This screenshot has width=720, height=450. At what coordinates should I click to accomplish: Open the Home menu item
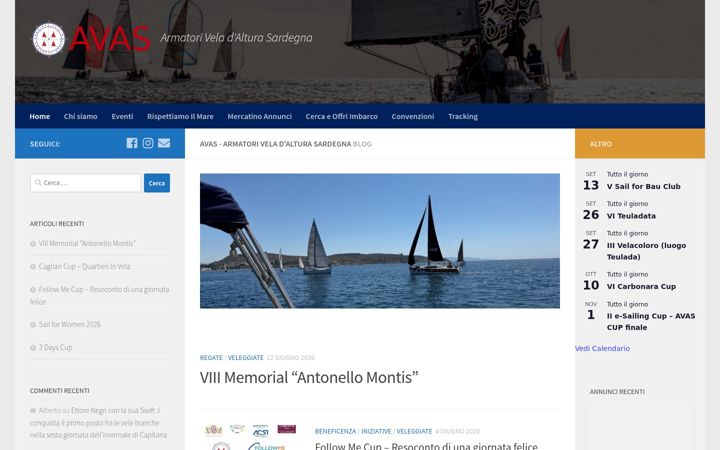39,116
